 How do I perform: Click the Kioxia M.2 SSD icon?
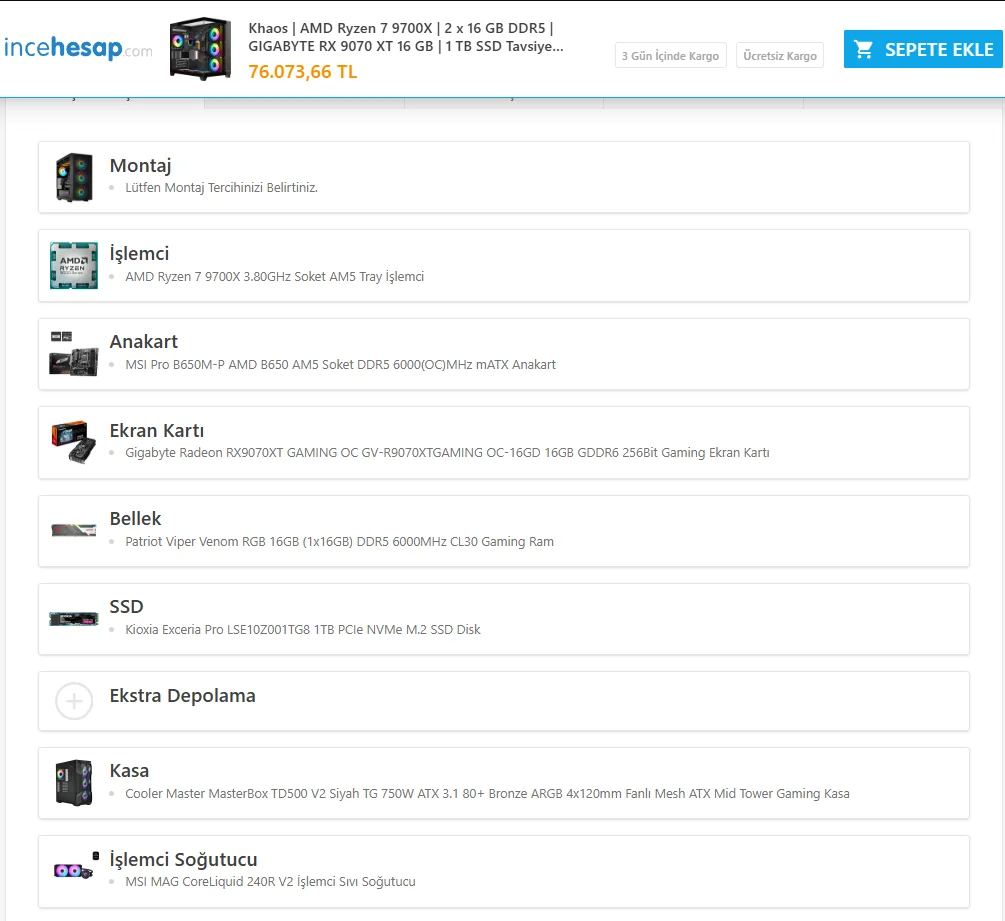(x=74, y=618)
